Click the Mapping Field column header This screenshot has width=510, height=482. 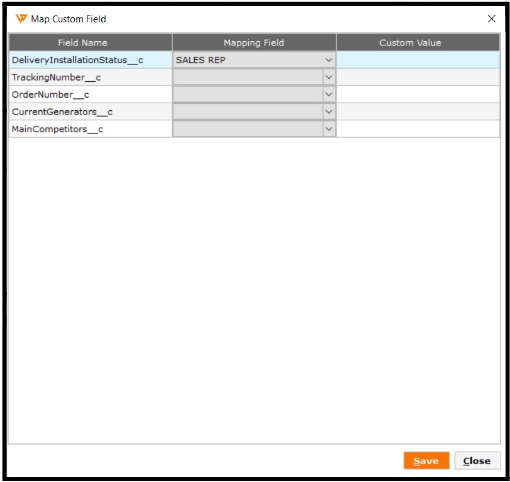click(x=254, y=43)
